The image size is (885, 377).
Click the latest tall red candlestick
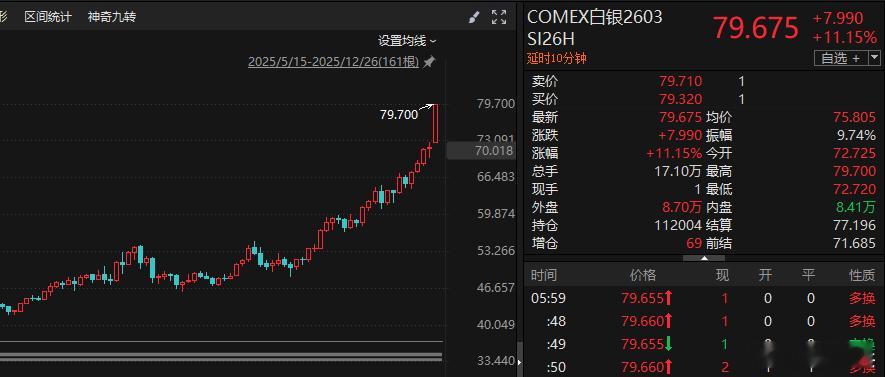tap(436, 124)
